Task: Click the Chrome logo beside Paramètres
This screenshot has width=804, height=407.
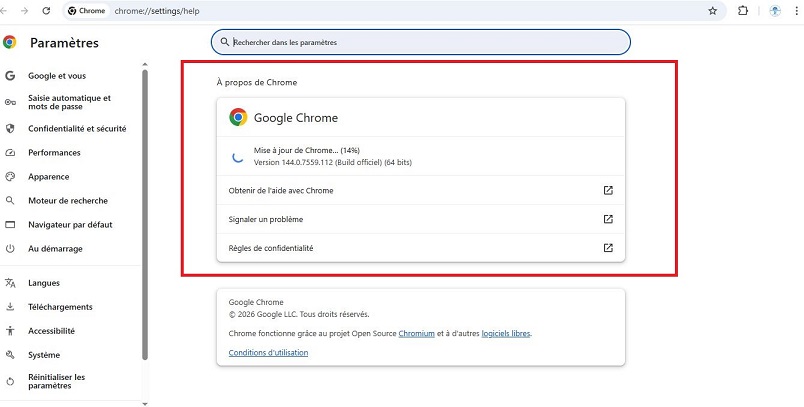Action: pos(10,43)
